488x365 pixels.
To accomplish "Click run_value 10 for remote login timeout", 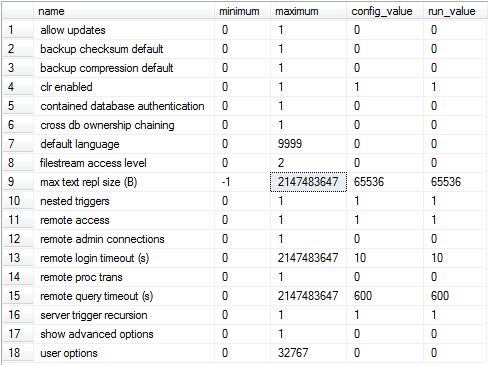I will pyautogui.click(x=455, y=258).
